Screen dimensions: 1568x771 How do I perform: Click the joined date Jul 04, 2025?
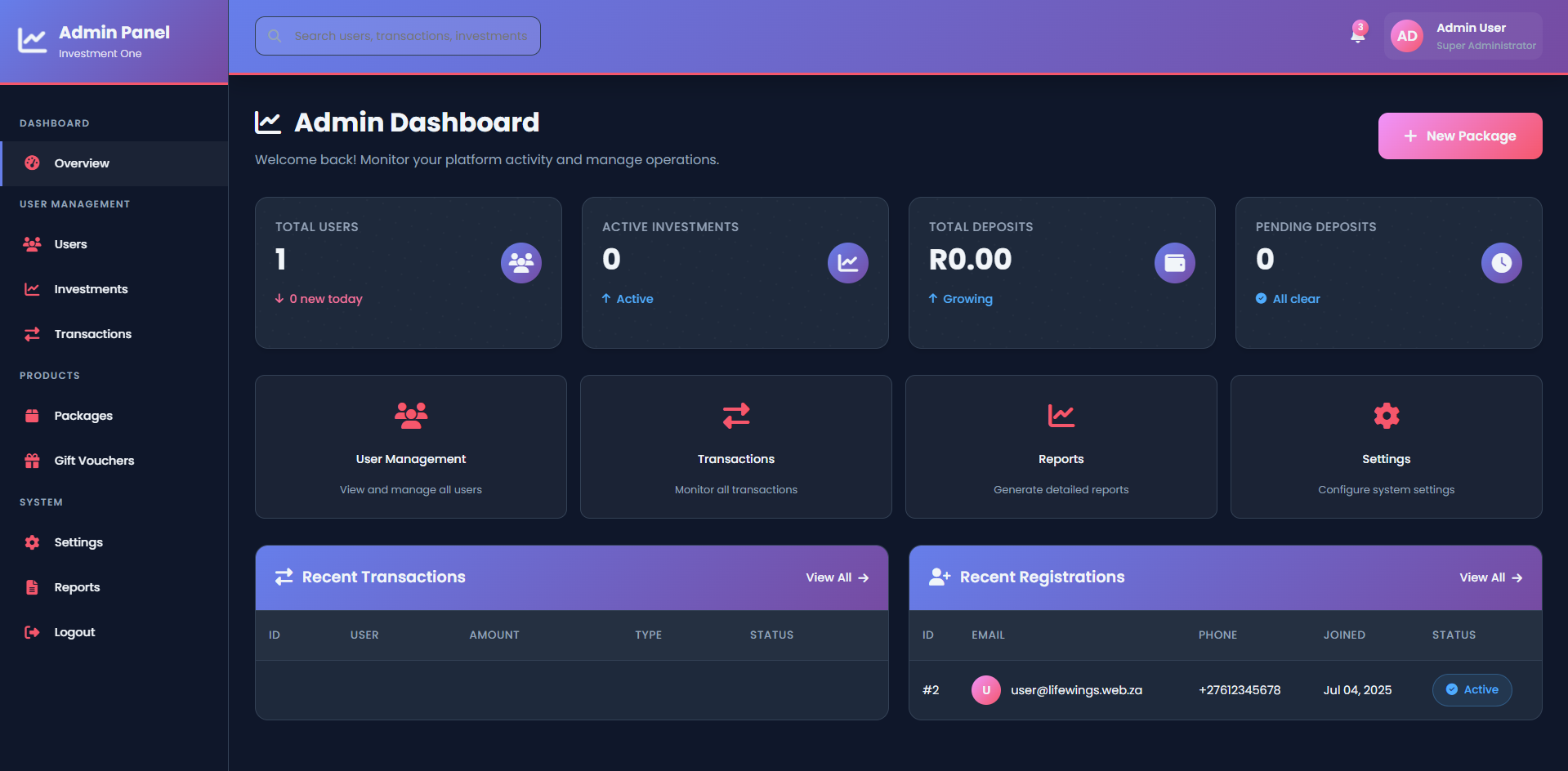(1357, 690)
